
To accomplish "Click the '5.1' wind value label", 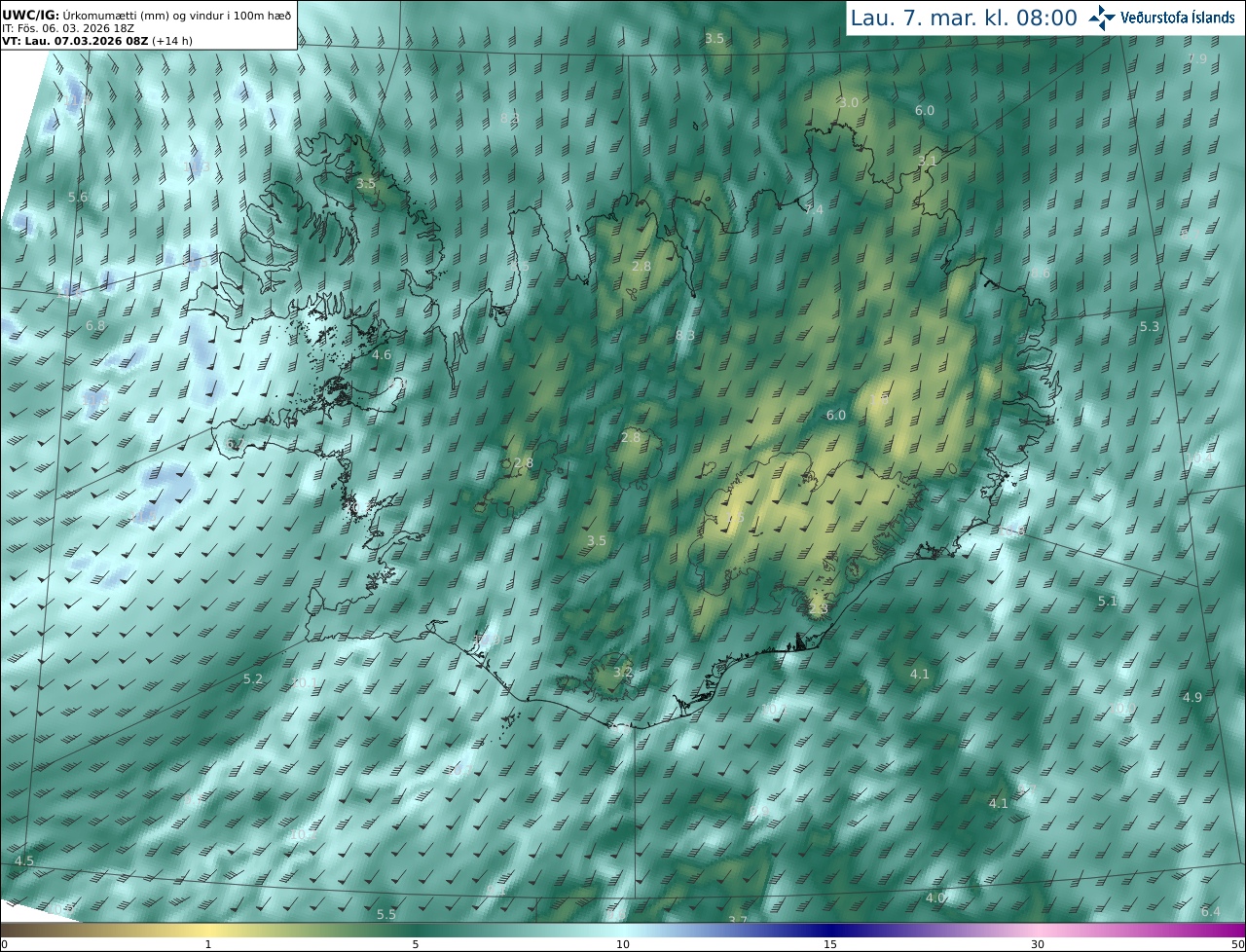I will point(1108,601).
